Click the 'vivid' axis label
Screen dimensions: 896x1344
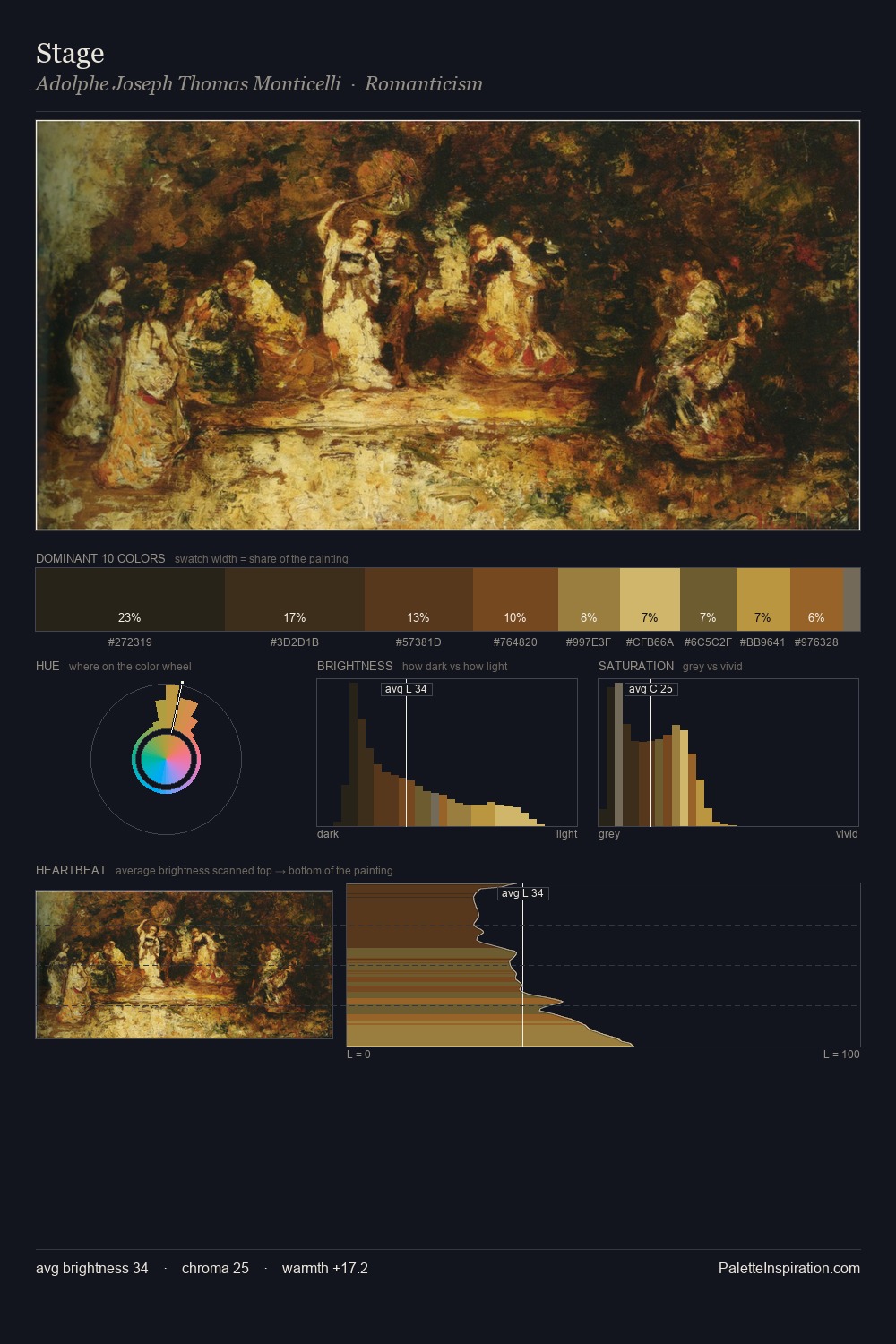[x=847, y=834]
